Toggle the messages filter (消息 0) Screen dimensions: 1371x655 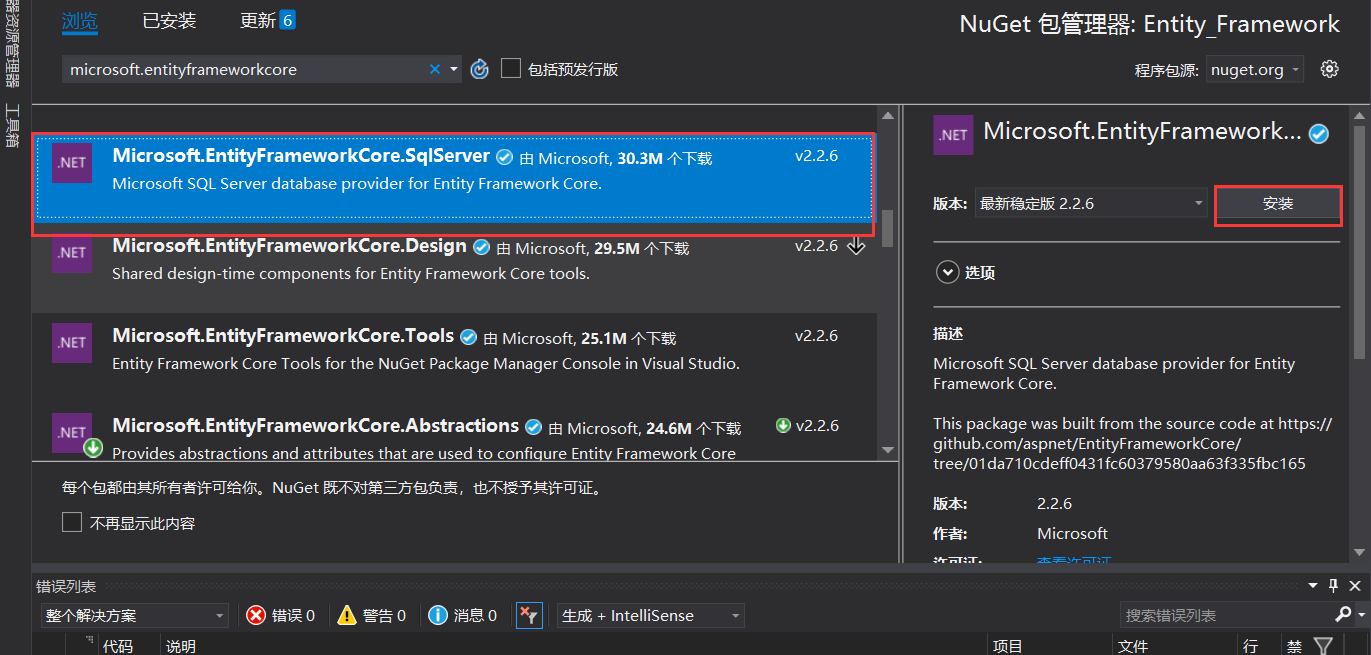(x=462, y=615)
